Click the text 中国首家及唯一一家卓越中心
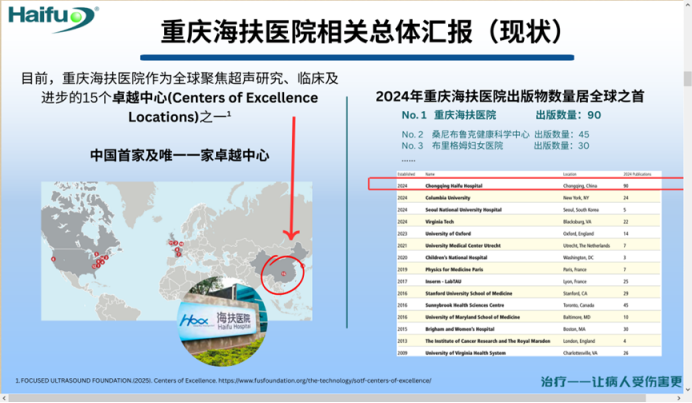This screenshot has width=692, height=403. click(179, 155)
